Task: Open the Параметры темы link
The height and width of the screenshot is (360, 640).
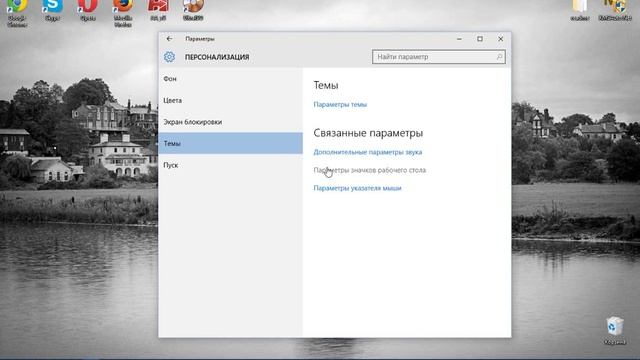Action: (340, 104)
